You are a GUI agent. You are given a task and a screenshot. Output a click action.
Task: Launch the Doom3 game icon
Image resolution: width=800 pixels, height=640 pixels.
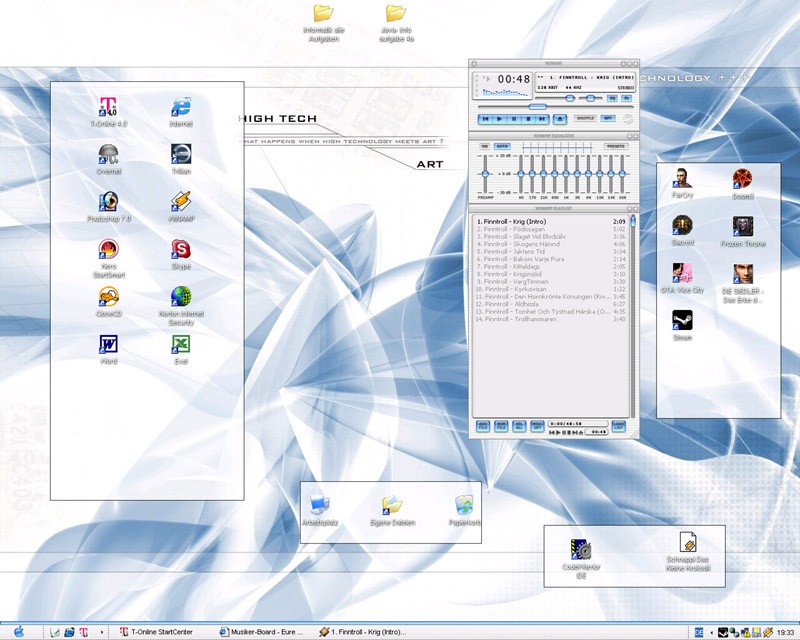[x=743, y=183]
